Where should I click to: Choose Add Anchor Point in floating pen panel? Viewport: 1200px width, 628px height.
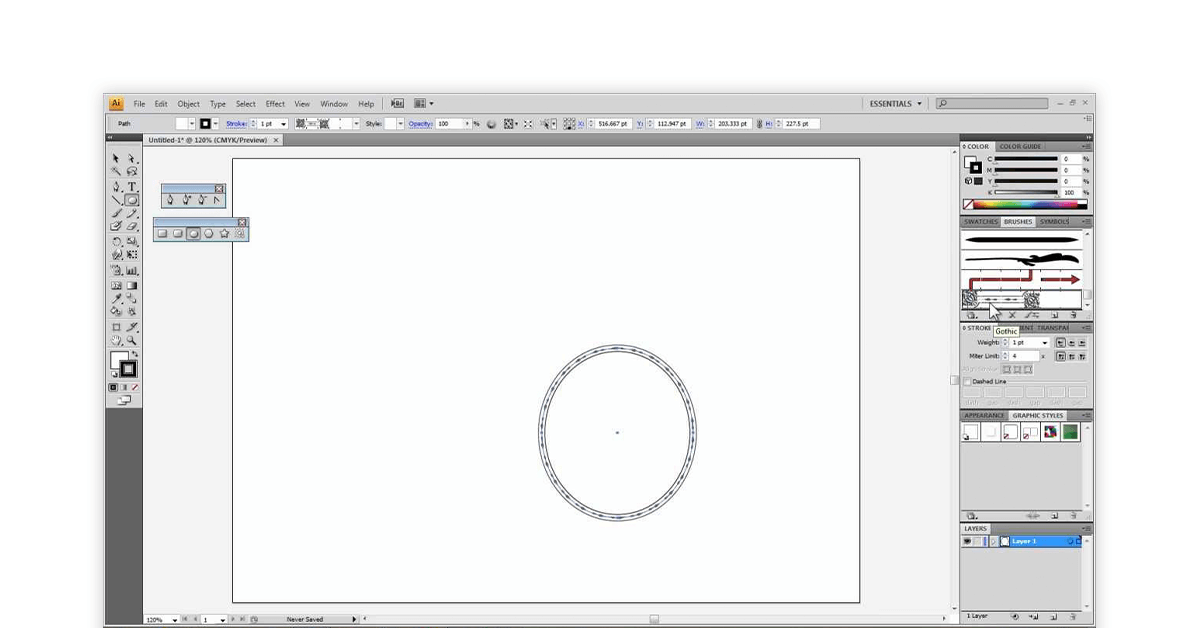(x=186, y=200)
